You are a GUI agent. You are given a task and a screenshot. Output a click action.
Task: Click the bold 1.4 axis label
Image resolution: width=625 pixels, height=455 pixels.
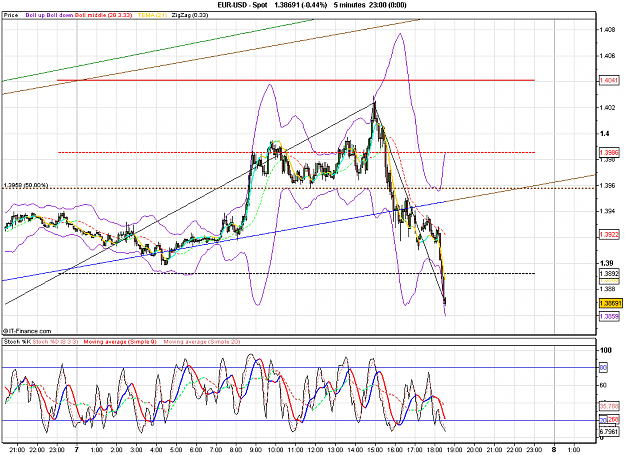coord(604,133)
